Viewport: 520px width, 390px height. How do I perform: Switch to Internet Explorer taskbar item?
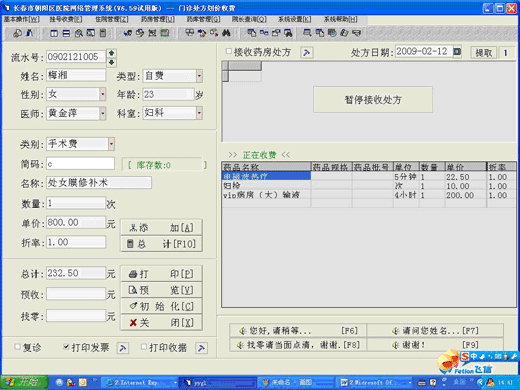point(140,383)
